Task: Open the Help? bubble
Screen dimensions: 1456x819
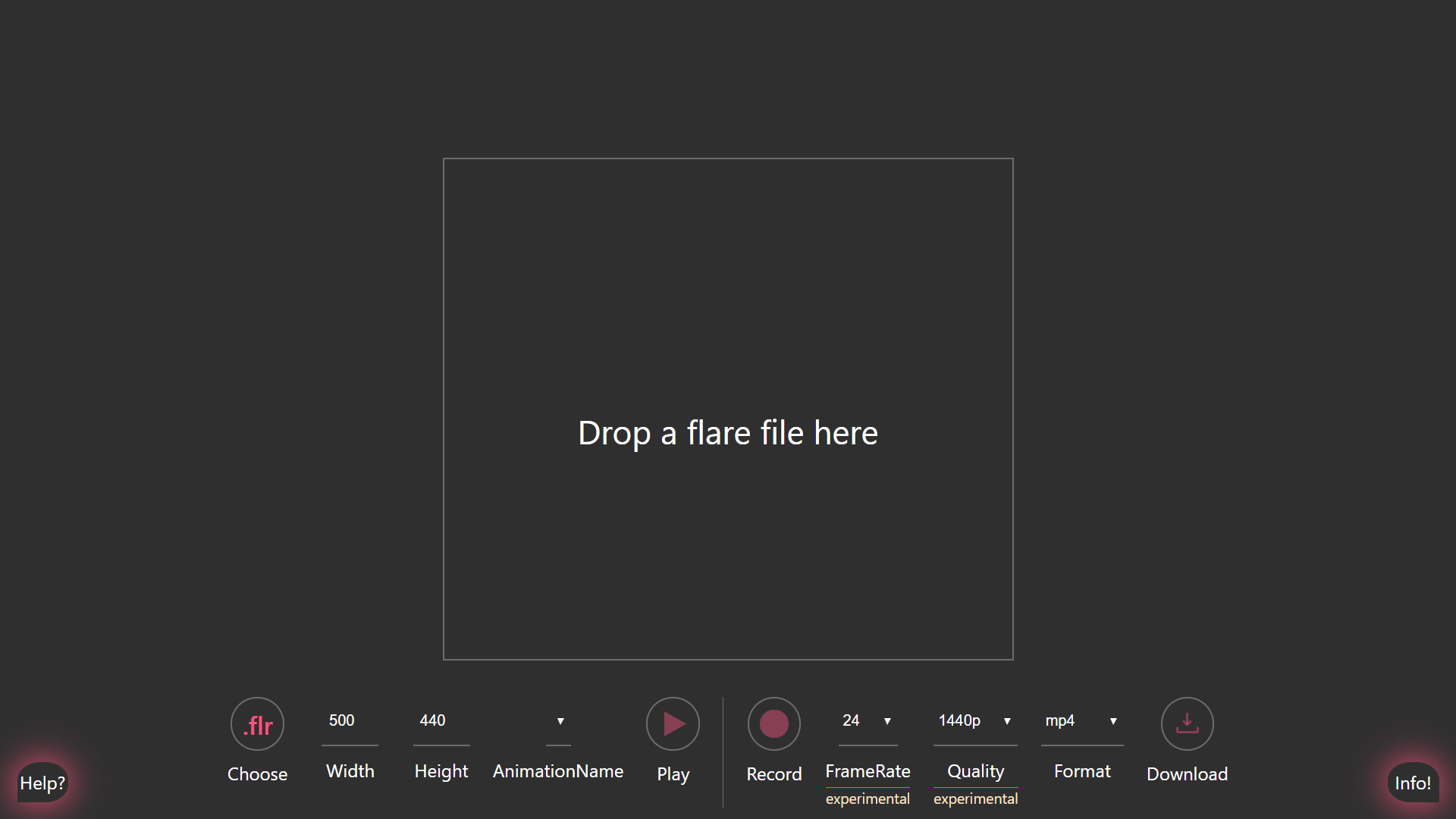Action: [42, 783]
